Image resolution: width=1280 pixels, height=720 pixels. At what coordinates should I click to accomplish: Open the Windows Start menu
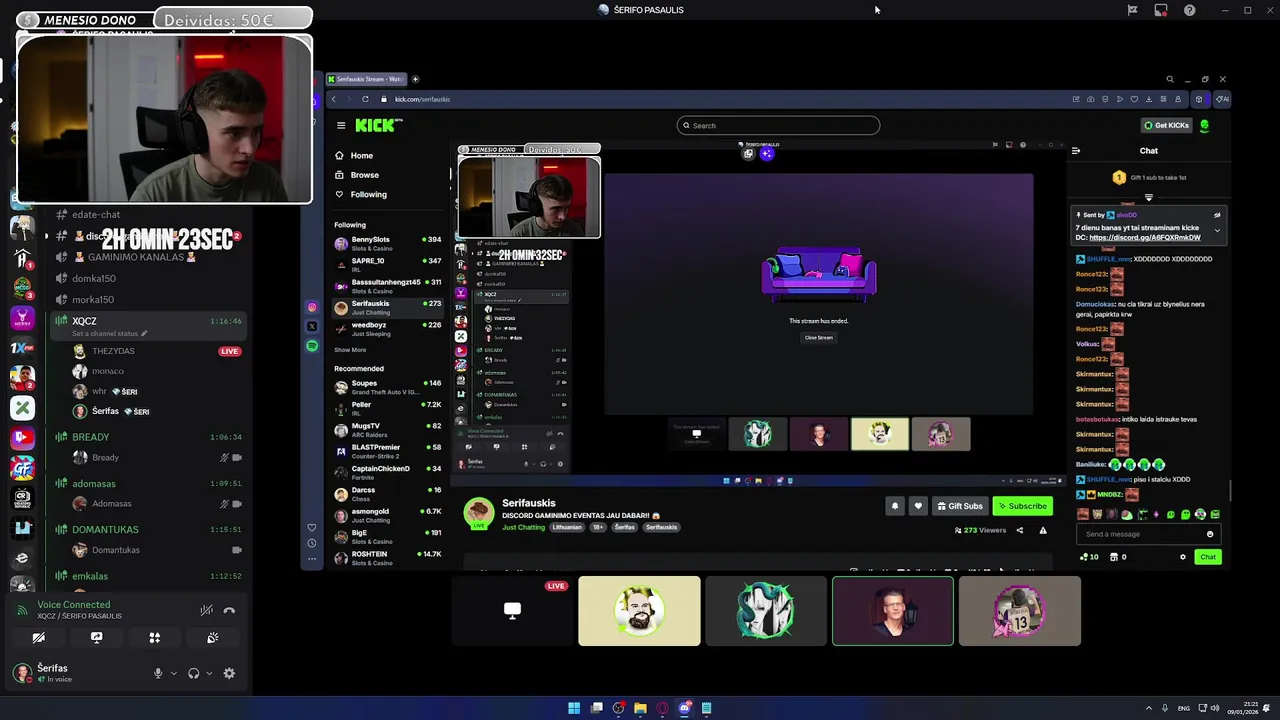point(574,708)
